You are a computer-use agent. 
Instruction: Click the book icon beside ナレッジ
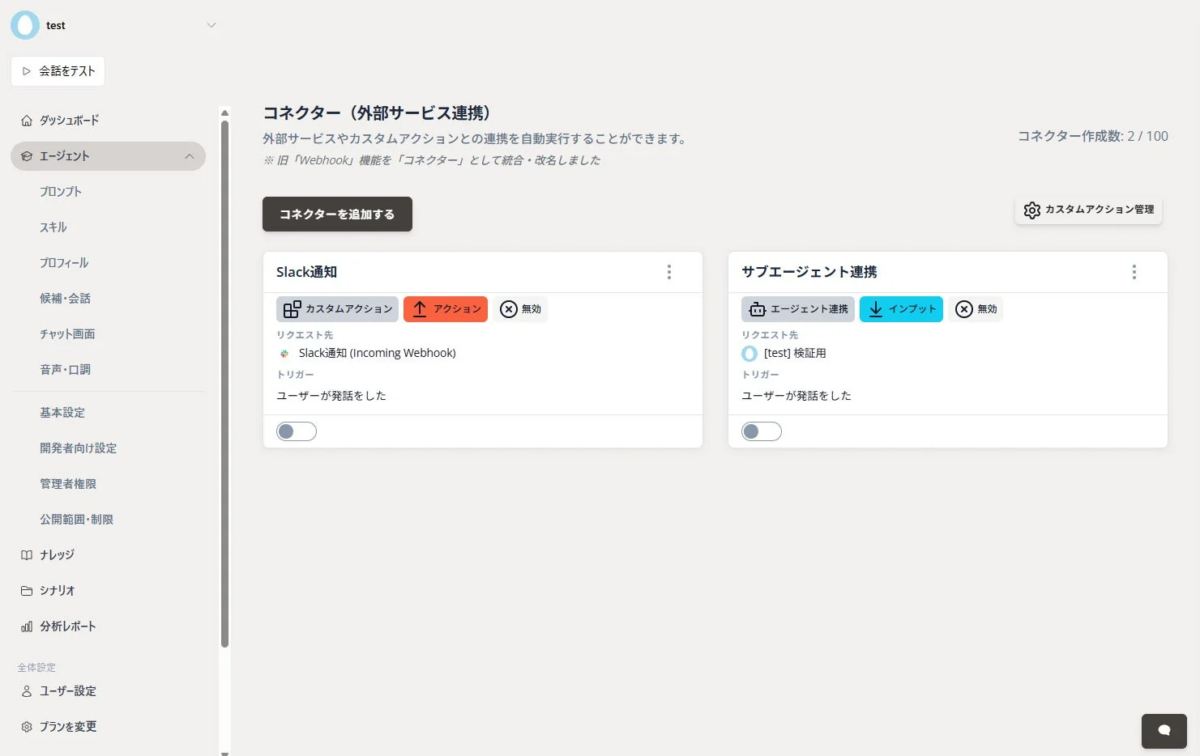[x=25, y=554]
